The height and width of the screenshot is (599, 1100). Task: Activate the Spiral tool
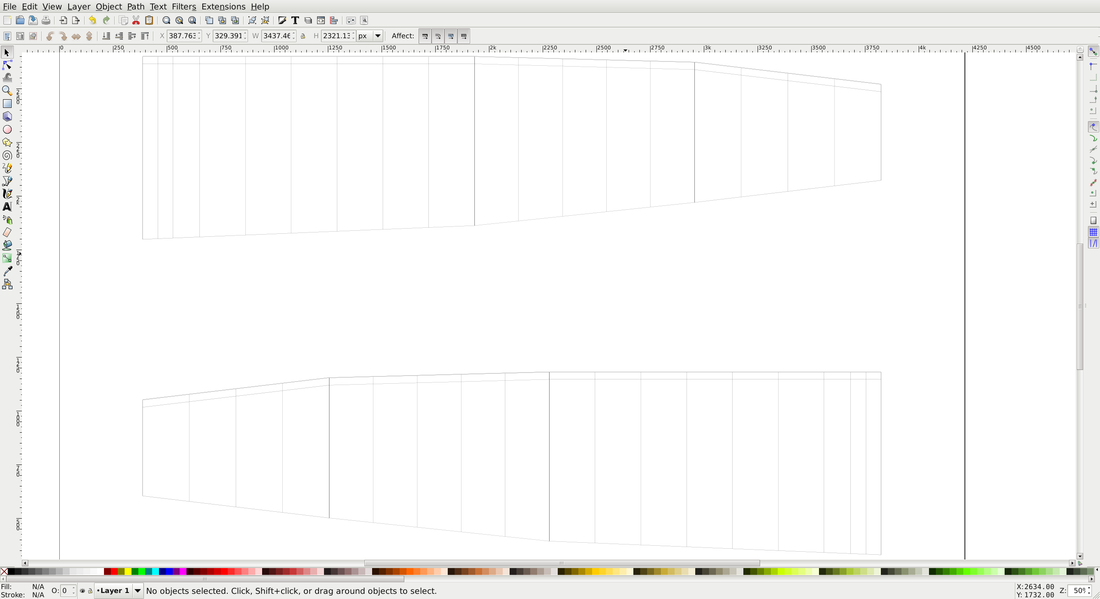(7, 155)
